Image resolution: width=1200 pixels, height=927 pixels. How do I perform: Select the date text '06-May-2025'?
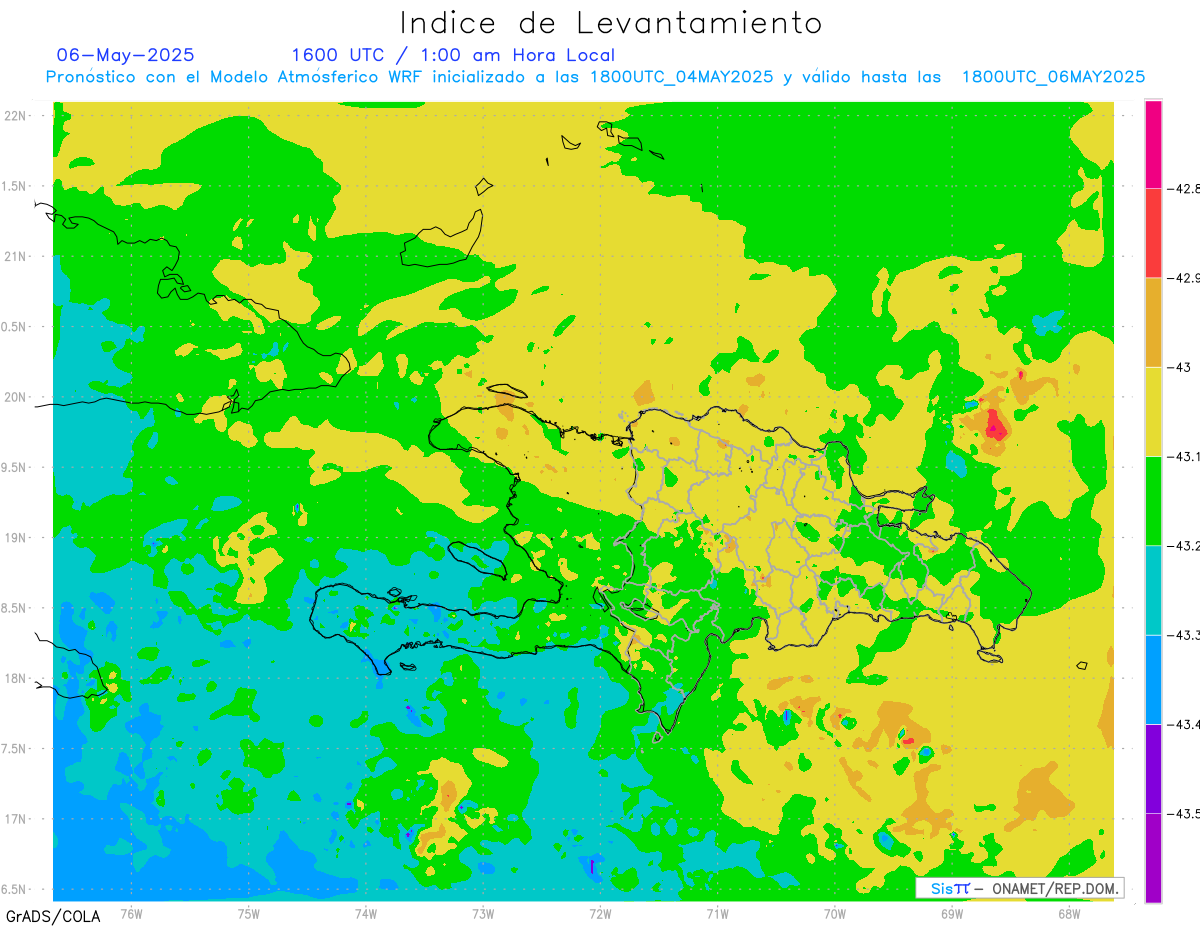coord(126,55)
